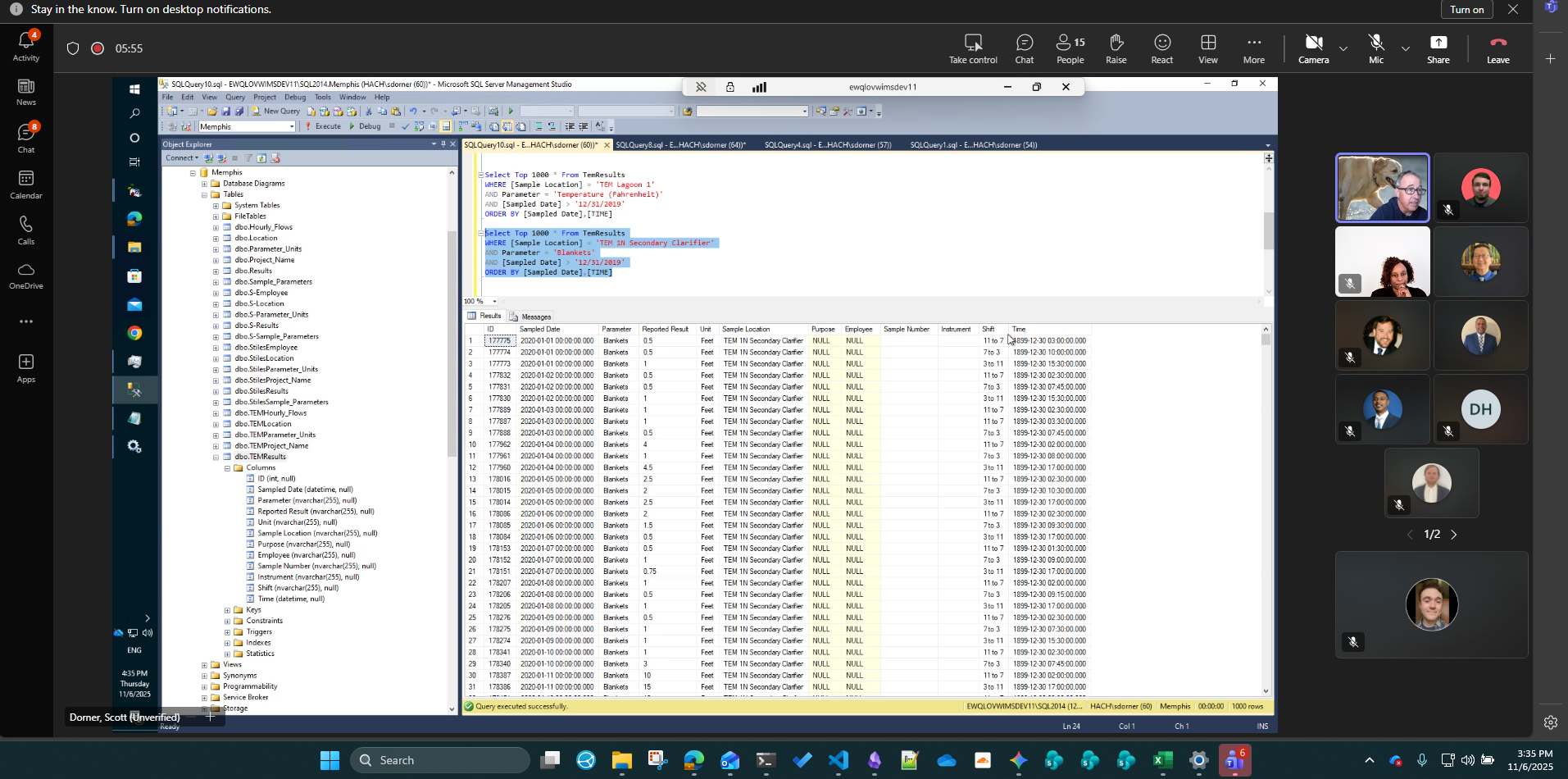1568x779 pixels.
Task: Open the People participants list
Action: coord(1070,48)
